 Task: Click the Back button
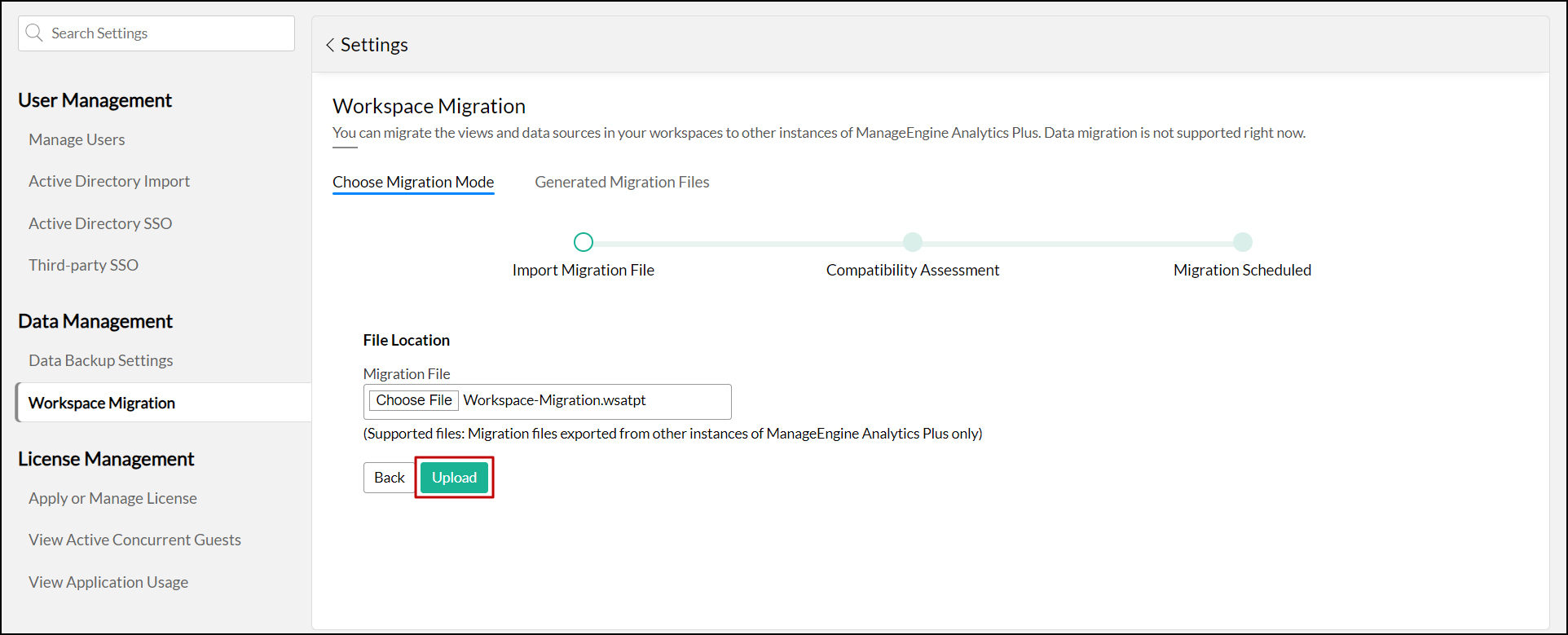[389, 478]
